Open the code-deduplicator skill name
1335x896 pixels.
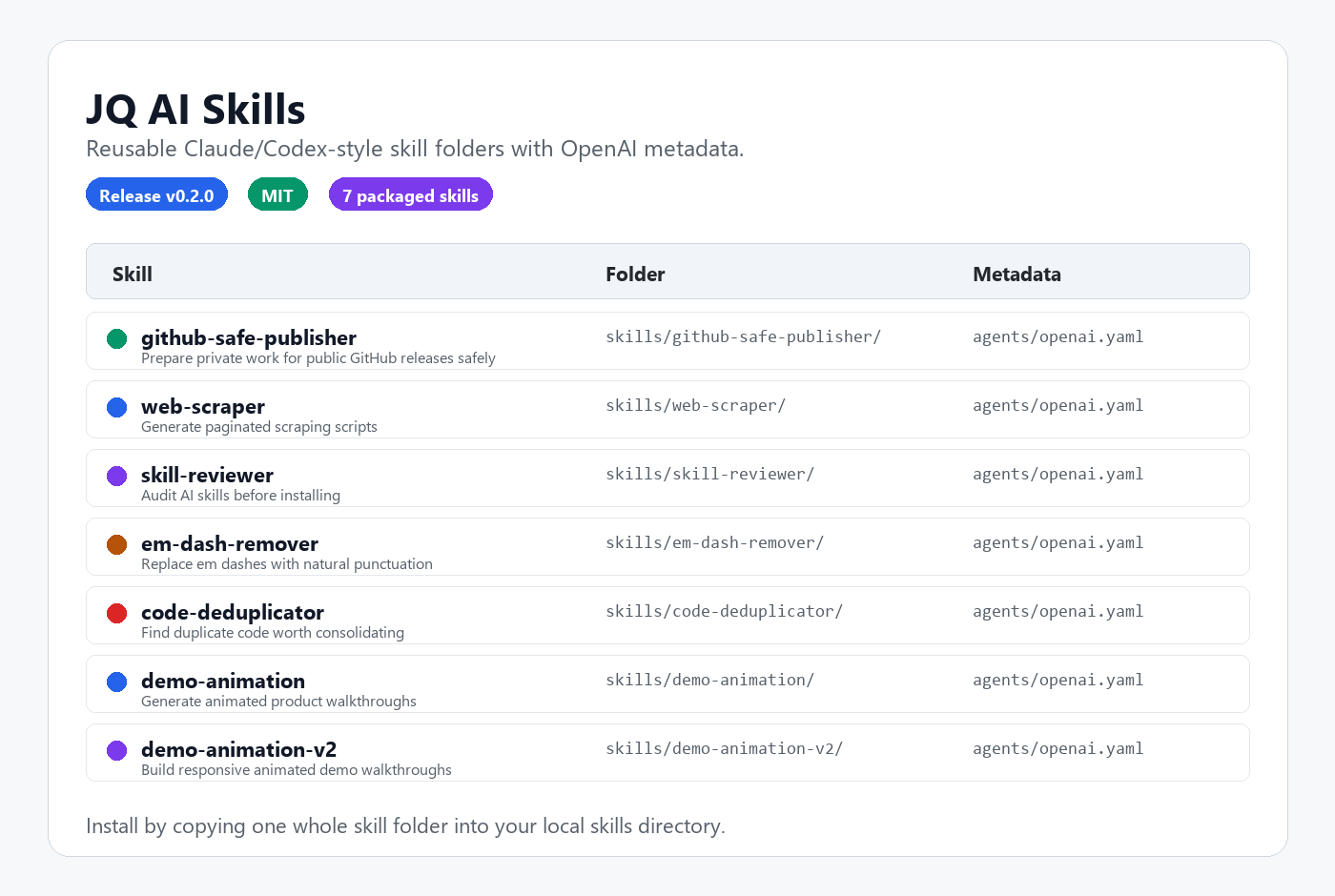pyautogui.click(x=233, y=612)
